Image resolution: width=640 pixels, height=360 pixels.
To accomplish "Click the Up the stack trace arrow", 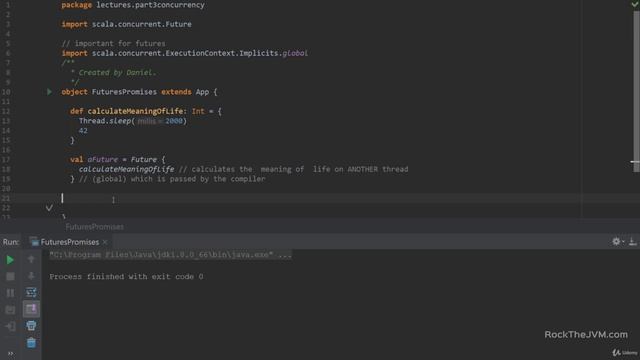I will tap(31, 259).
